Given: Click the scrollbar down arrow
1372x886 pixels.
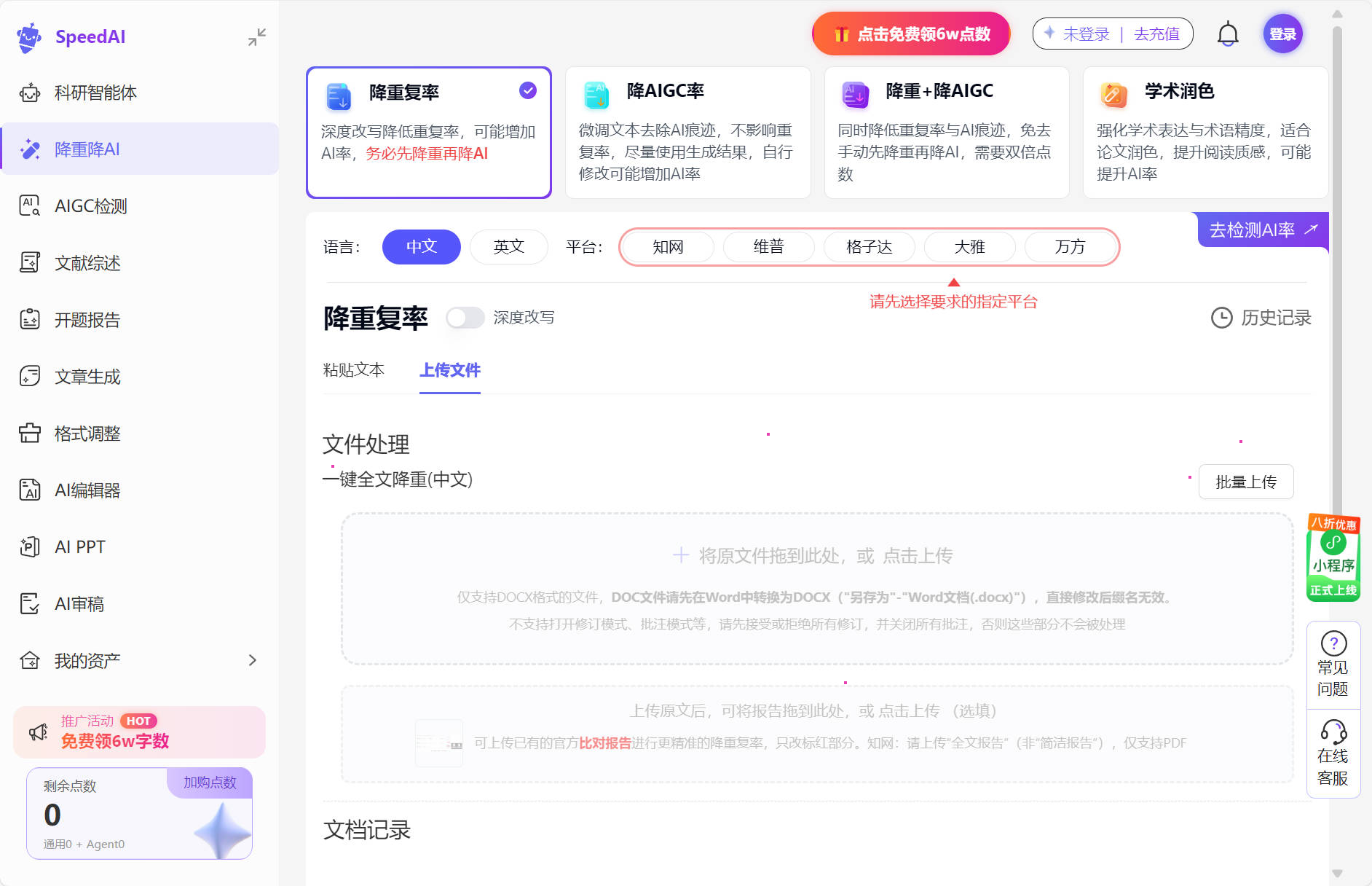Looking at the screenshot, I should click(x=1337, y=873).
